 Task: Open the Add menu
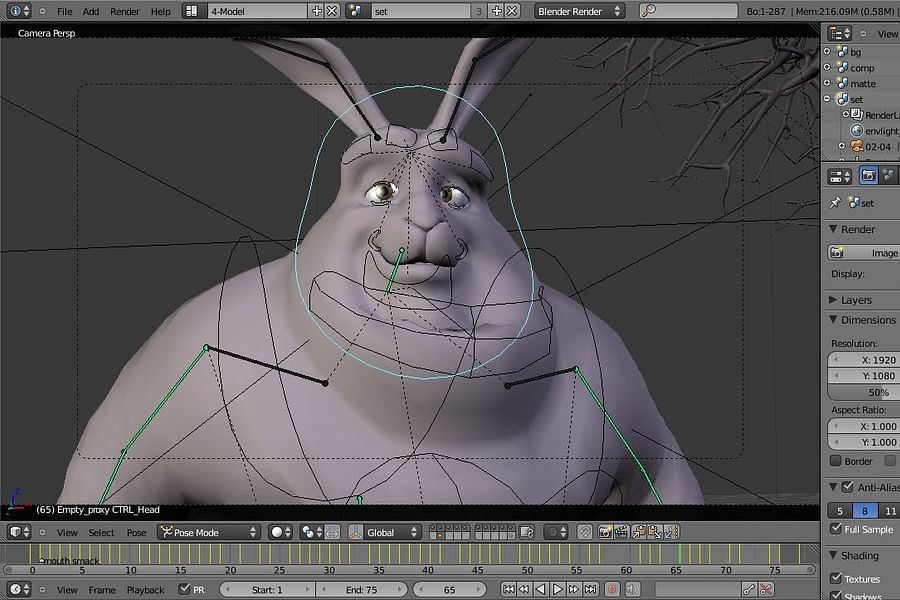click(90, 11)
